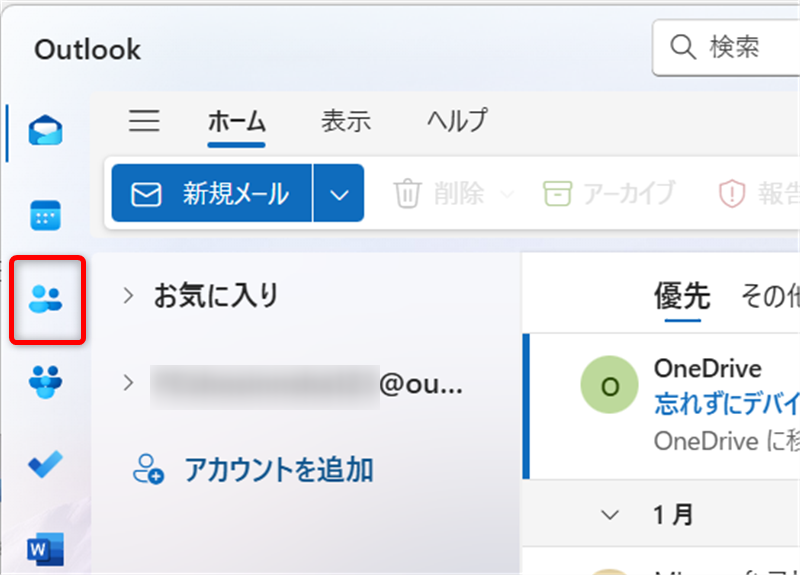800x575 pixels.
Task: Open the 新規メール dropdown arrow
Action: pos(339,194)
